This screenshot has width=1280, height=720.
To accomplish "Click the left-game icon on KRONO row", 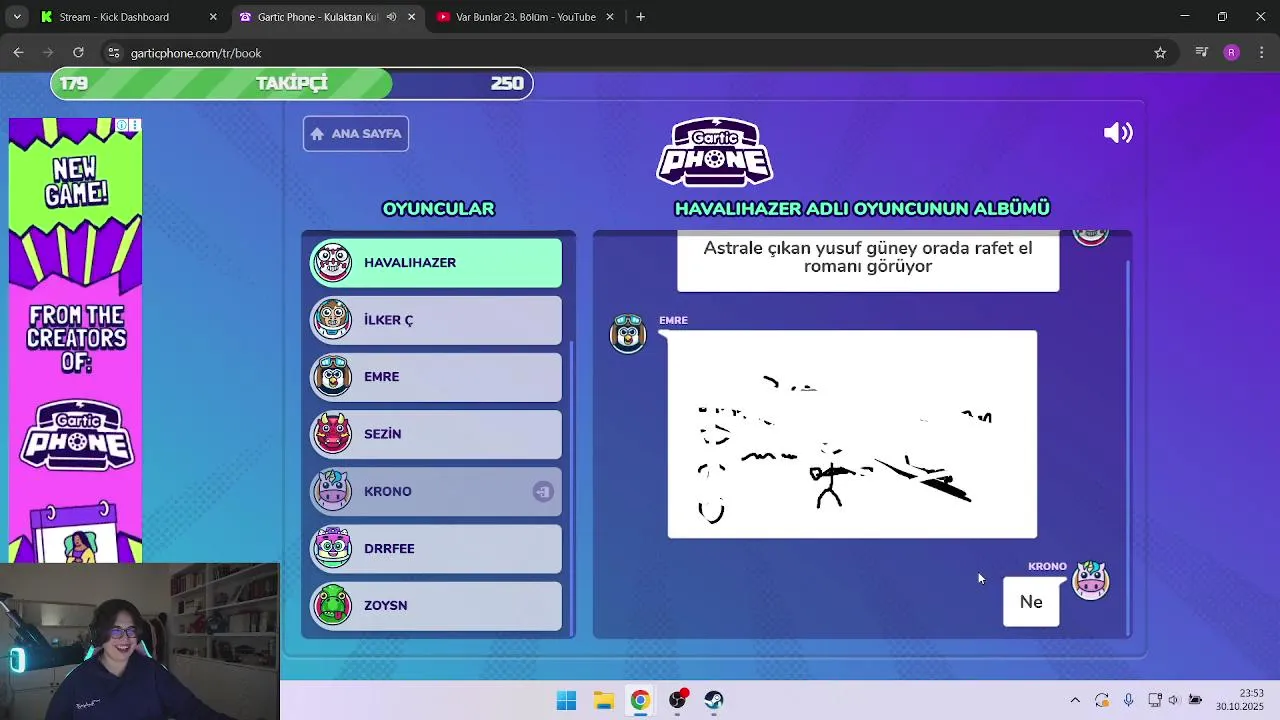I will pos(542,491).
